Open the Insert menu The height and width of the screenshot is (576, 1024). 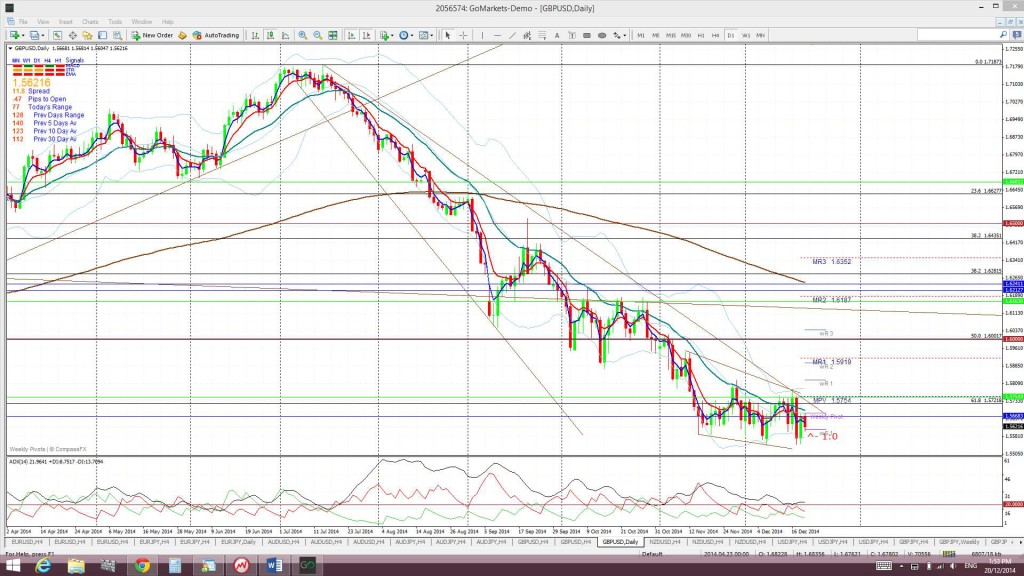pos(66,22)
